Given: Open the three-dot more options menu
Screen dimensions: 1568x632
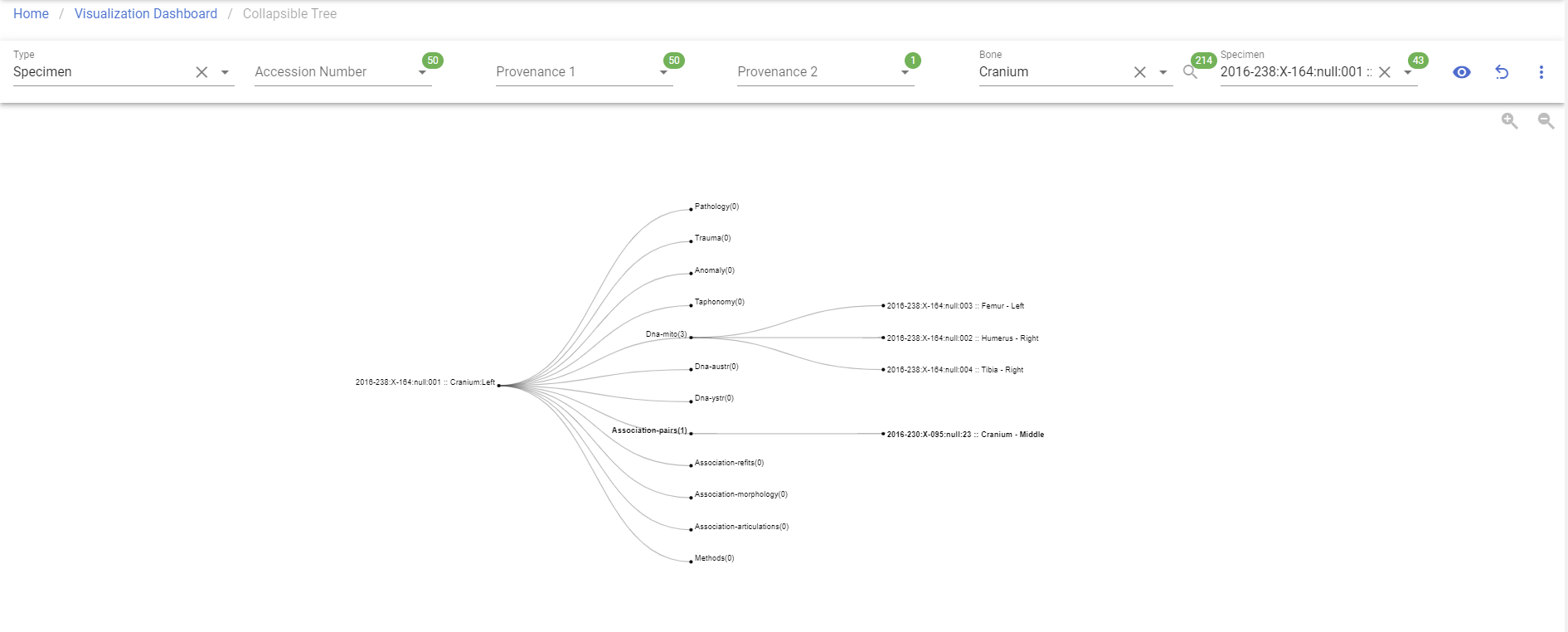Looking at the screenshot, I should tap(1541, 72).
